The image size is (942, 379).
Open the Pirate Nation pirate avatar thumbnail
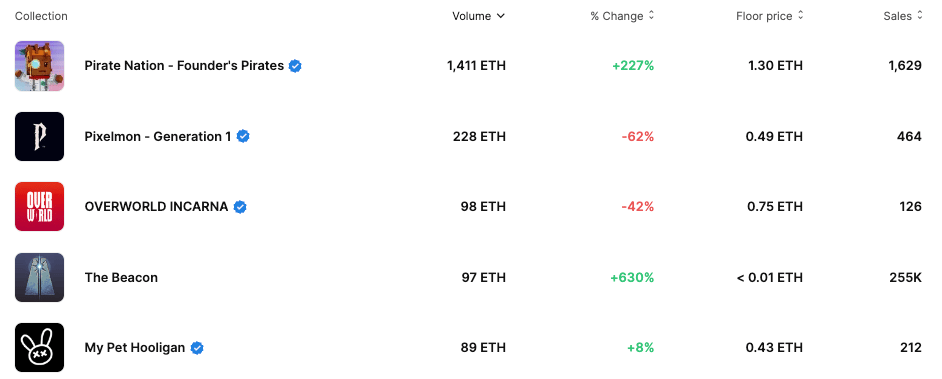tap(39, 66)
